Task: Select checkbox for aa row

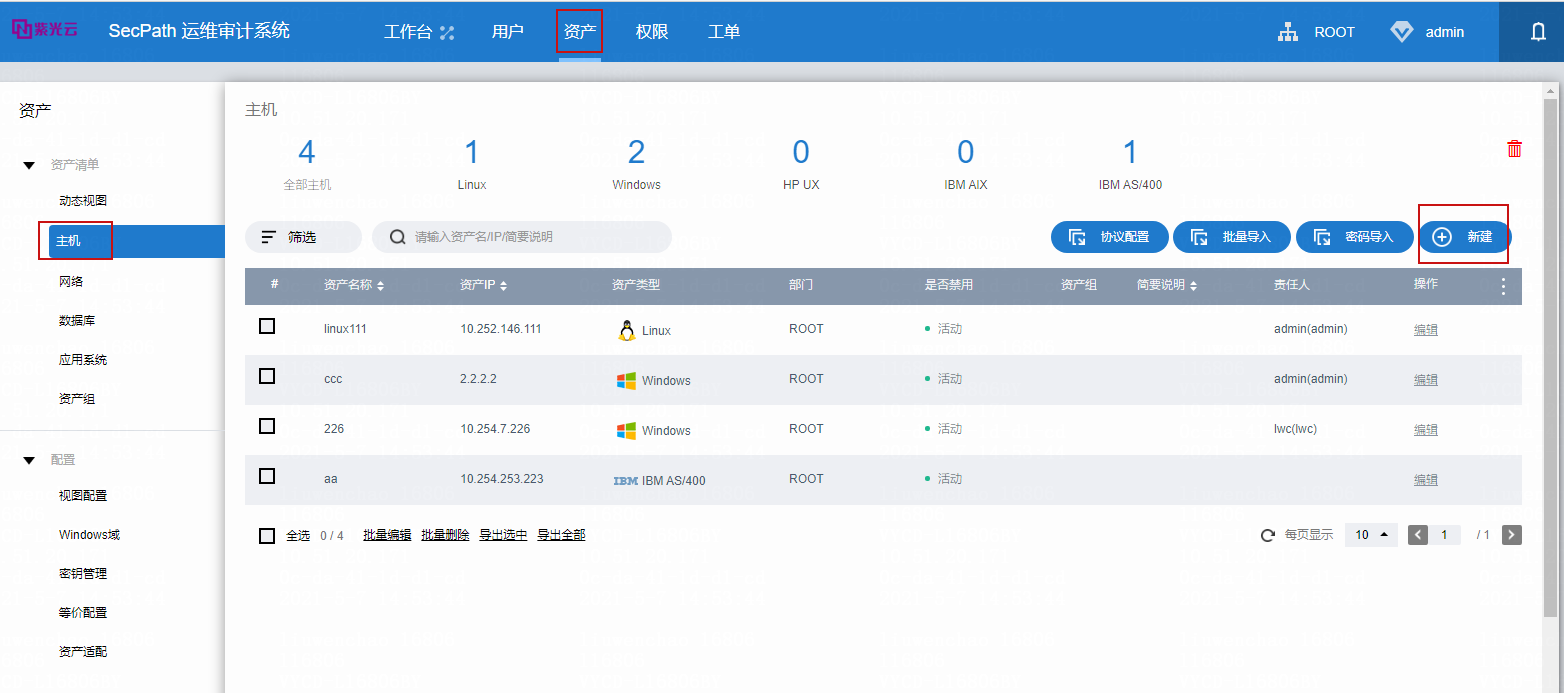Action: pyautogui.click(x=267, y=476)
